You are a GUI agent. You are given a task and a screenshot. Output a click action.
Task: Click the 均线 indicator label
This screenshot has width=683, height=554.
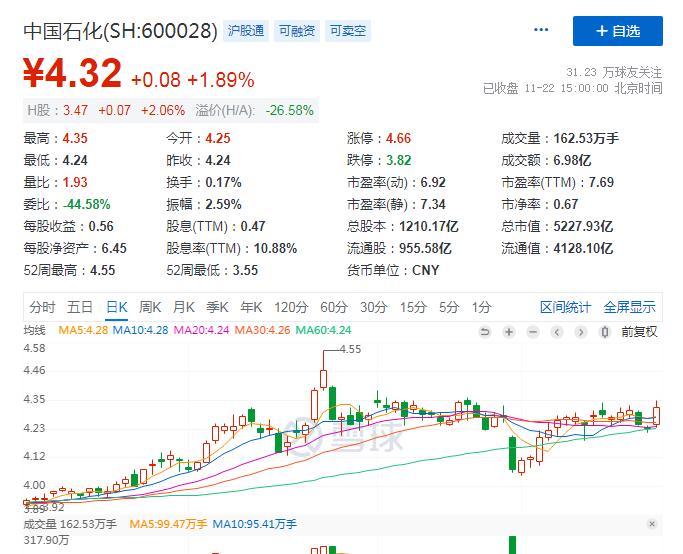[x=34, y=330]
